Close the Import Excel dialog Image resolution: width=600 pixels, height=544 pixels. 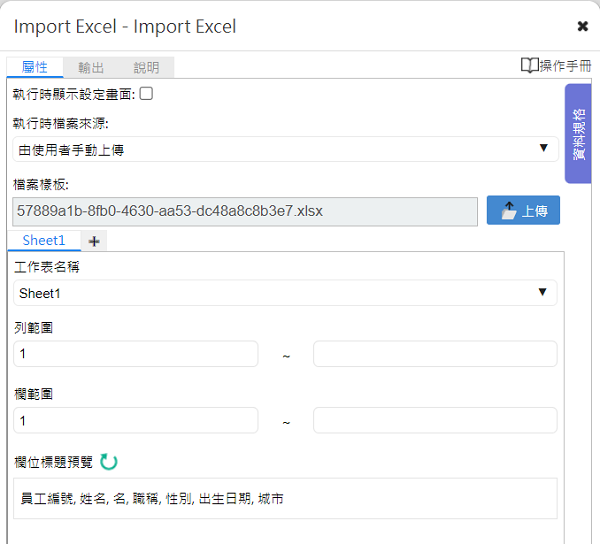click(x=582, y=26)
